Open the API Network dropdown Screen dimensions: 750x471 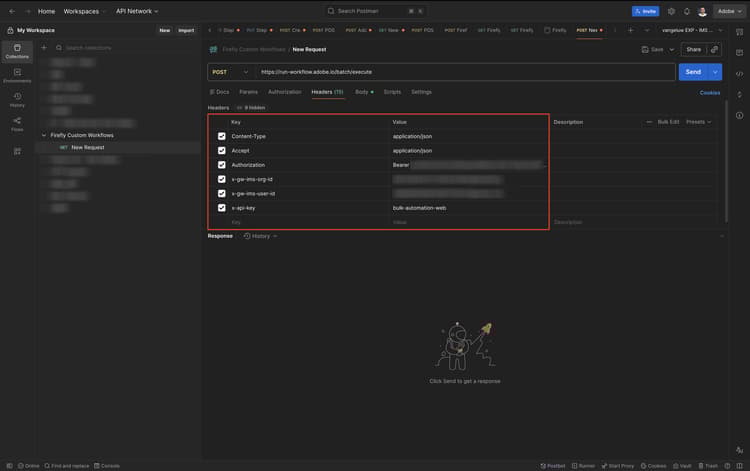(x=137, y=11)
